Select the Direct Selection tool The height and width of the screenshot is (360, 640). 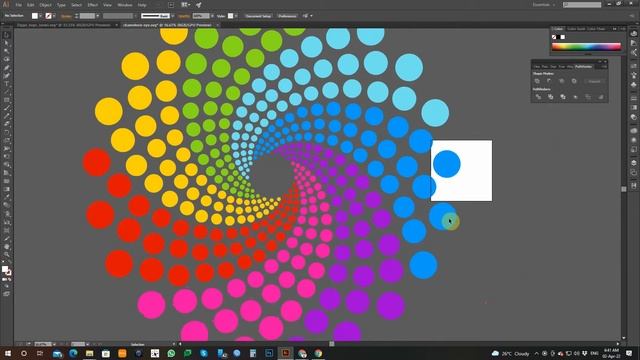tap(7, 43)
